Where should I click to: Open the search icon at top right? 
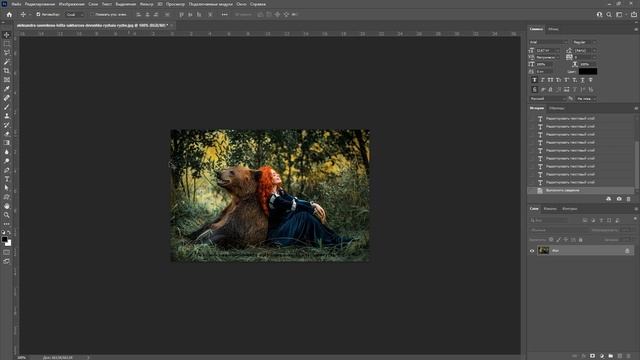click(609, 14)
